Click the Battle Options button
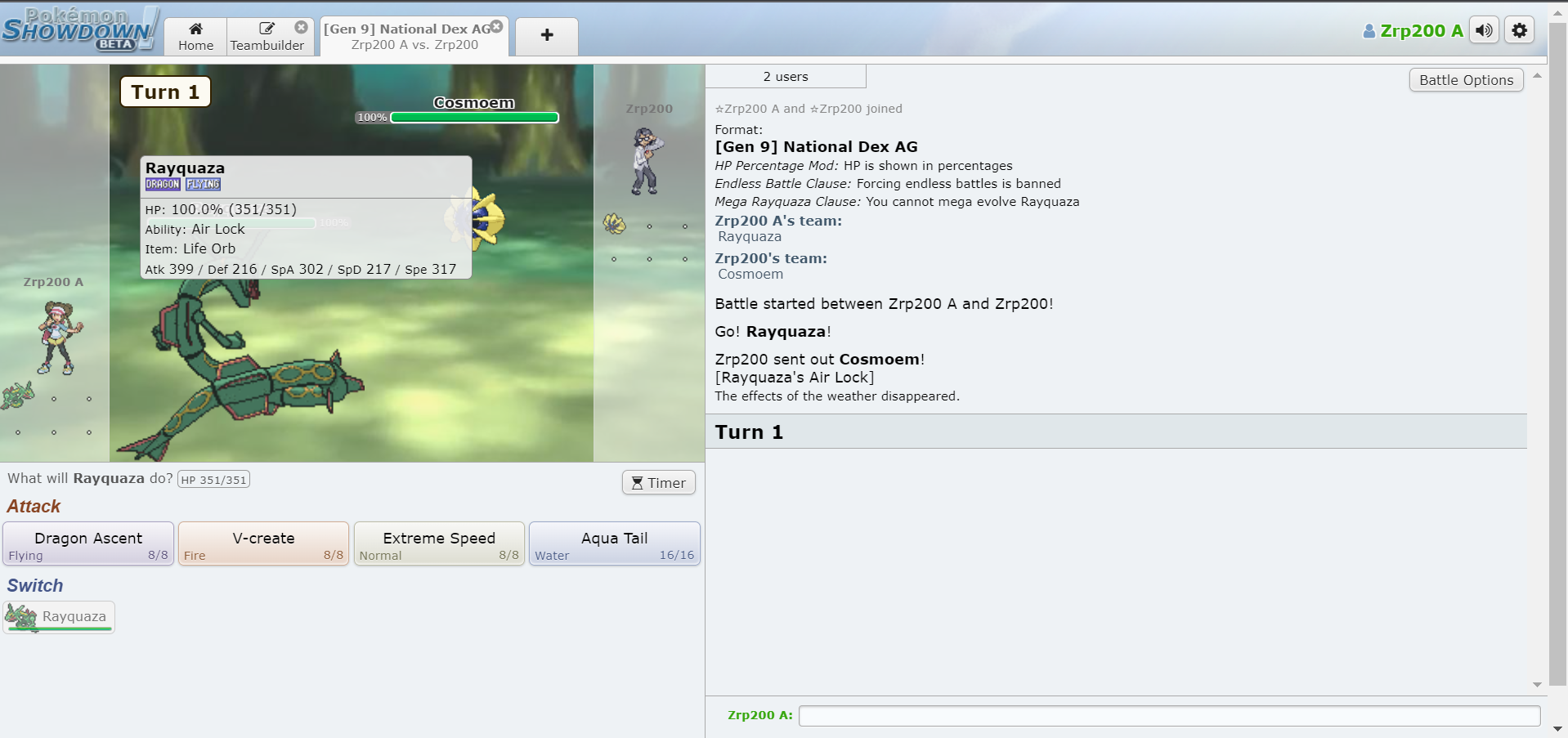 pyautogui.click(x=1466, y=80)
